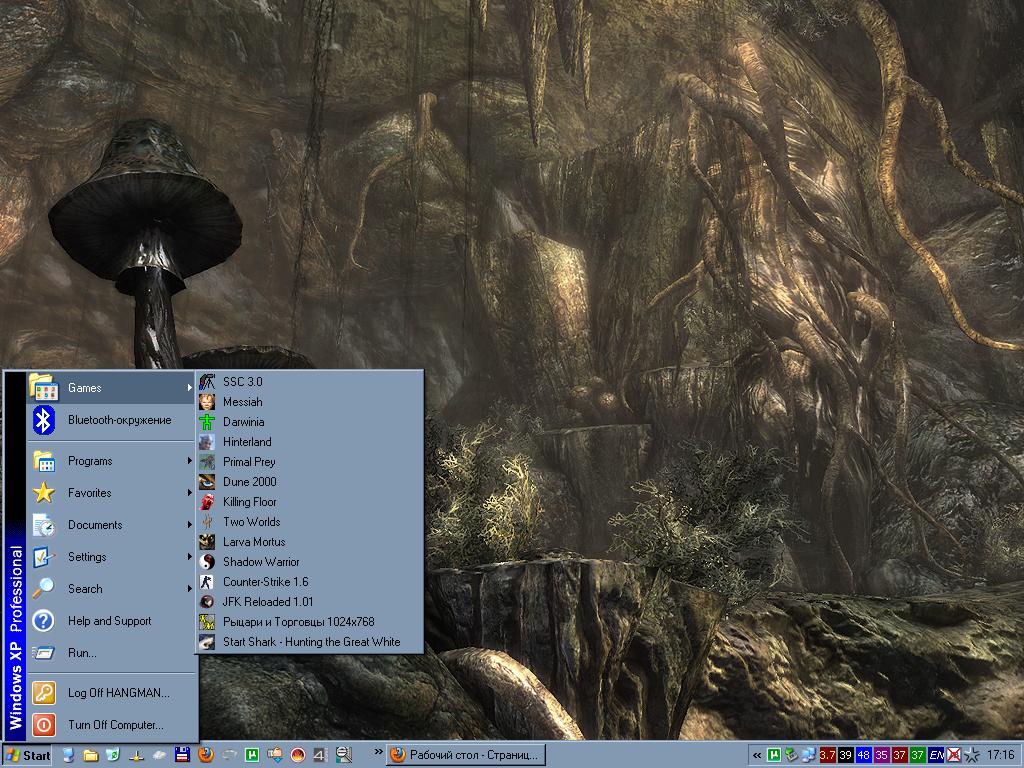Viewport: 1024px width, 768px height.
Task: Click the network computers tray icon
Action: point(808,755)
